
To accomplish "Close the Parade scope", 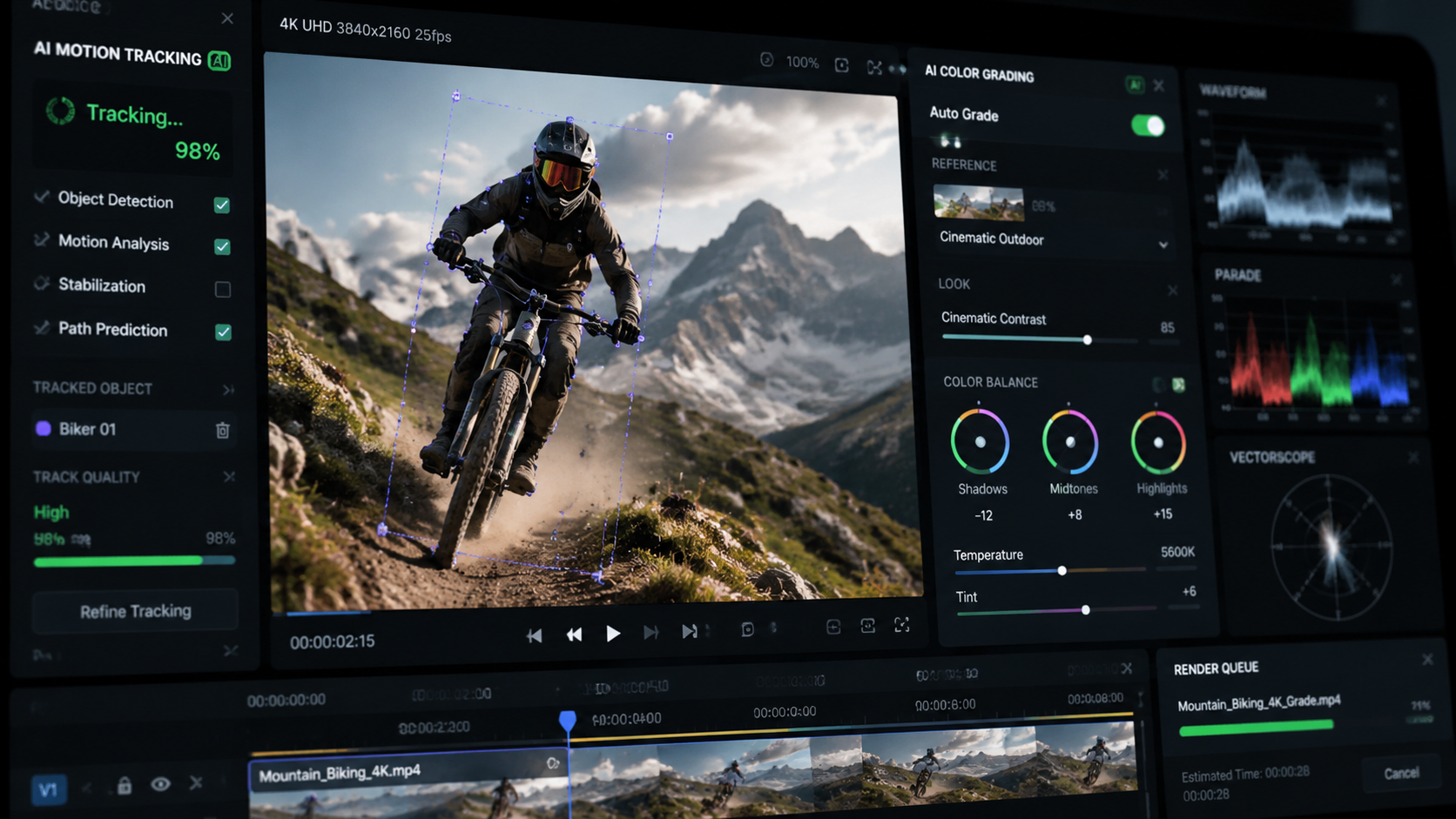I will (1397, 279).
